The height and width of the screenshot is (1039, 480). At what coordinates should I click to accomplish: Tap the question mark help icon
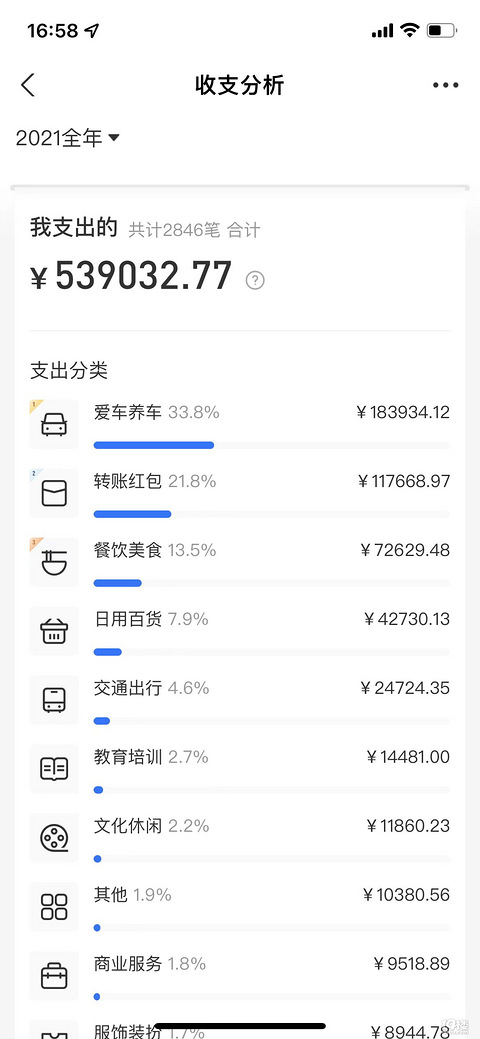(255, 280)
